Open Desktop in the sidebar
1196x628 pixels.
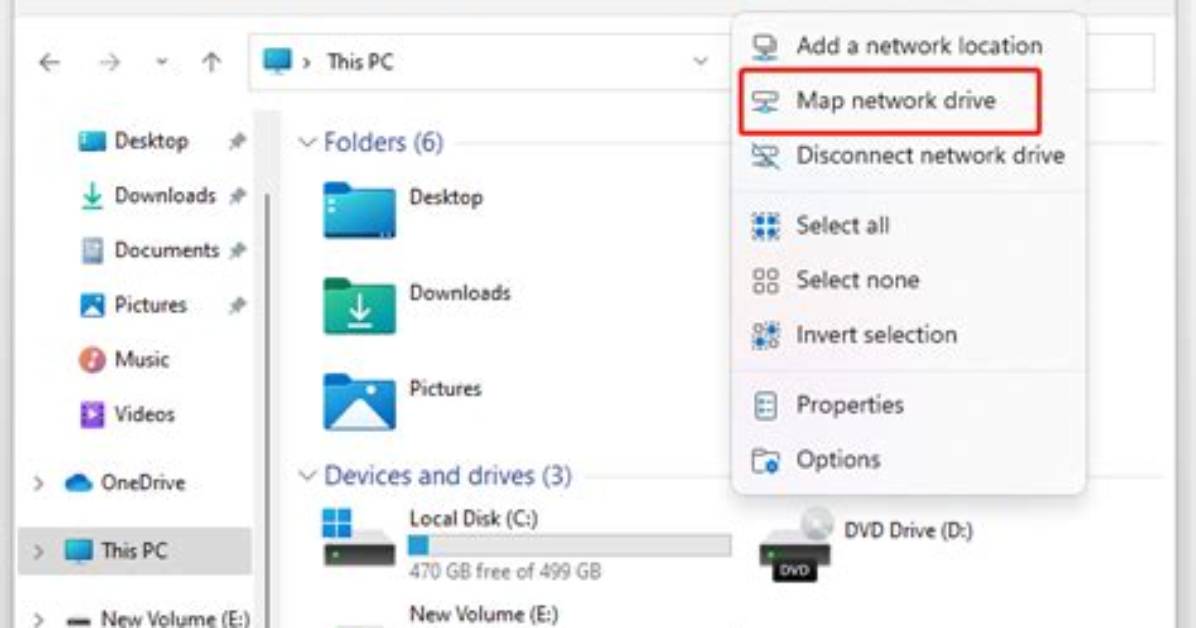click(151, 141)
